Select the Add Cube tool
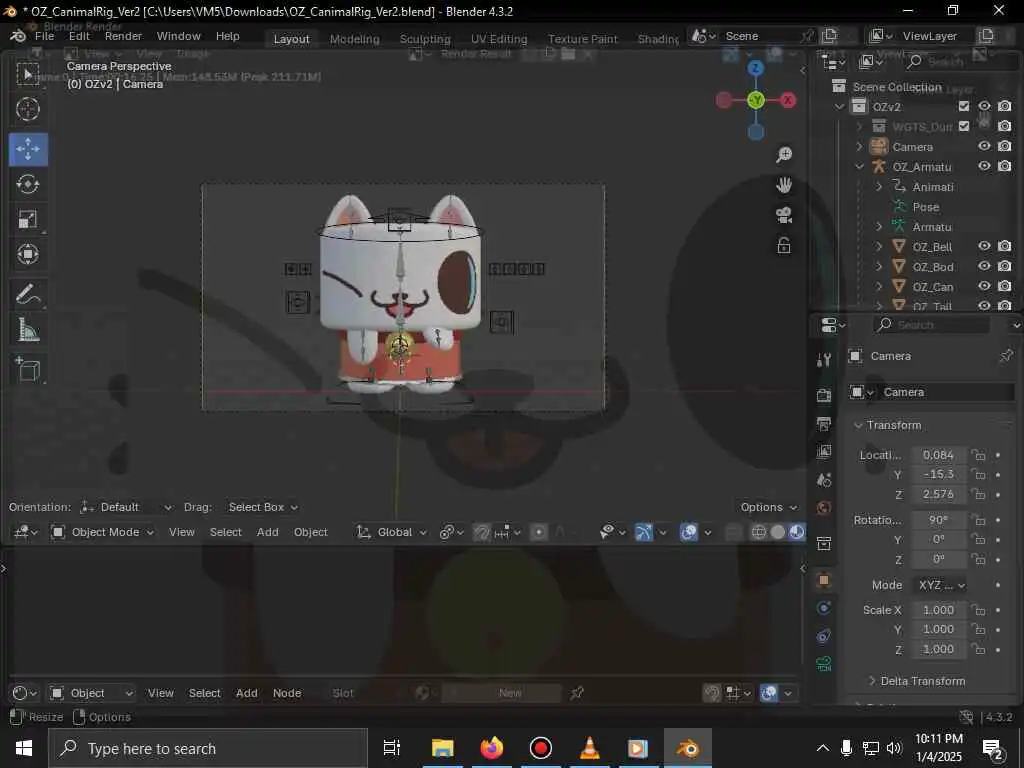1024x768 pixels. click(x=27, y=370)
